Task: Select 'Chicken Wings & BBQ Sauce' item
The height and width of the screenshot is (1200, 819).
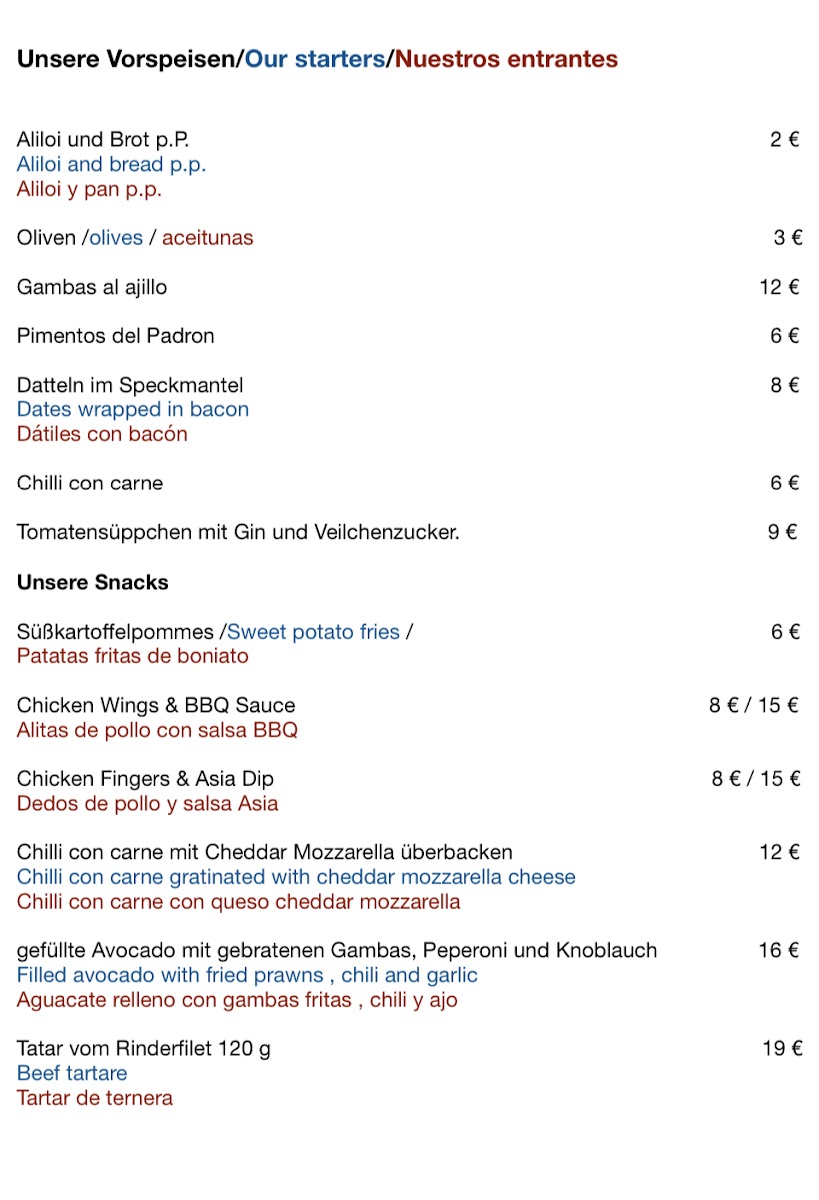Action: [x=156, y=706]
